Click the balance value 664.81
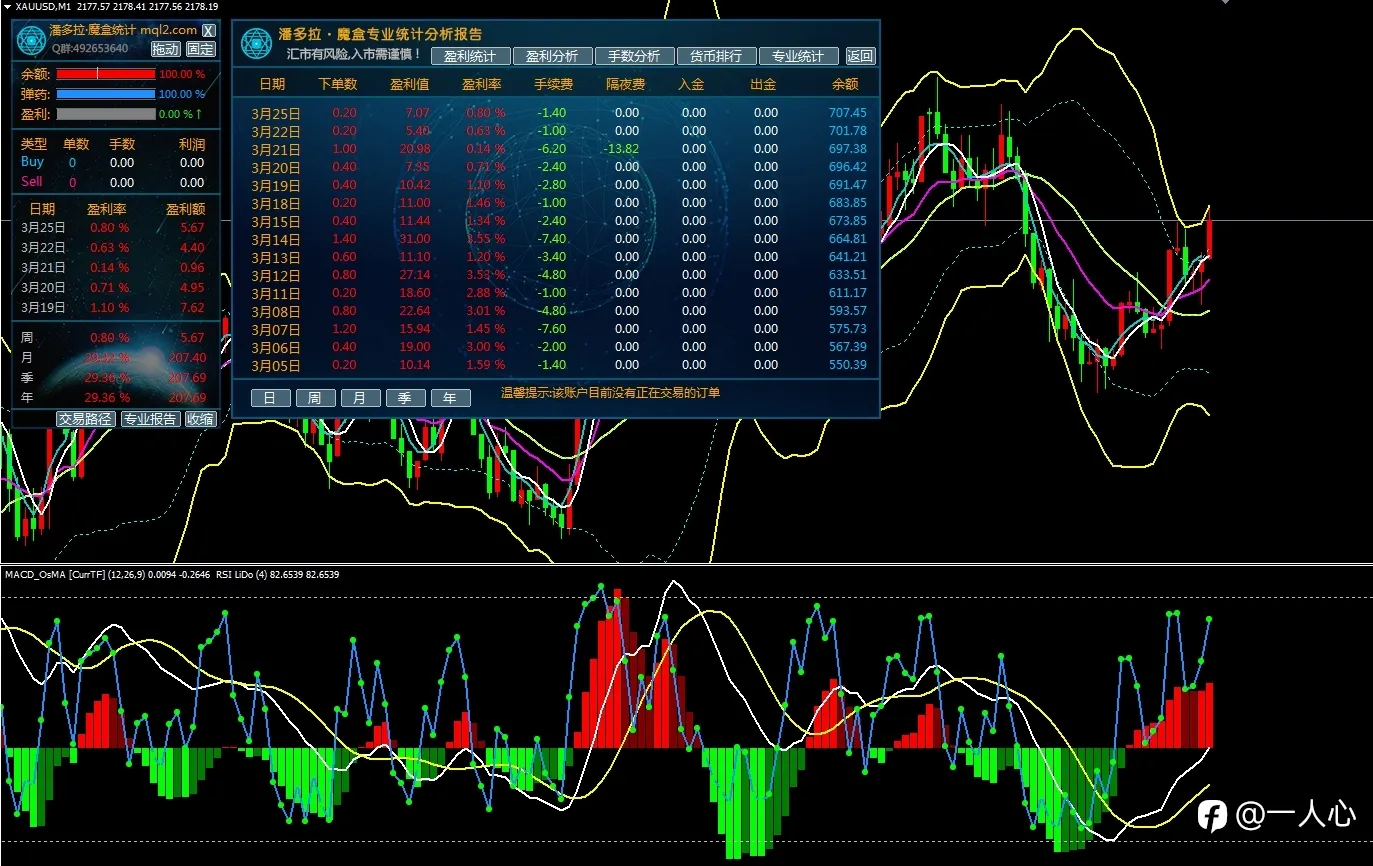 point(848,239)
